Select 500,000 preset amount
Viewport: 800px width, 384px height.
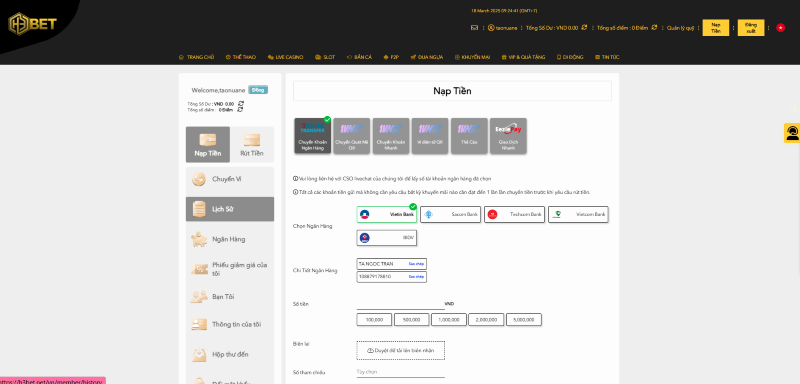click(411, 320)
